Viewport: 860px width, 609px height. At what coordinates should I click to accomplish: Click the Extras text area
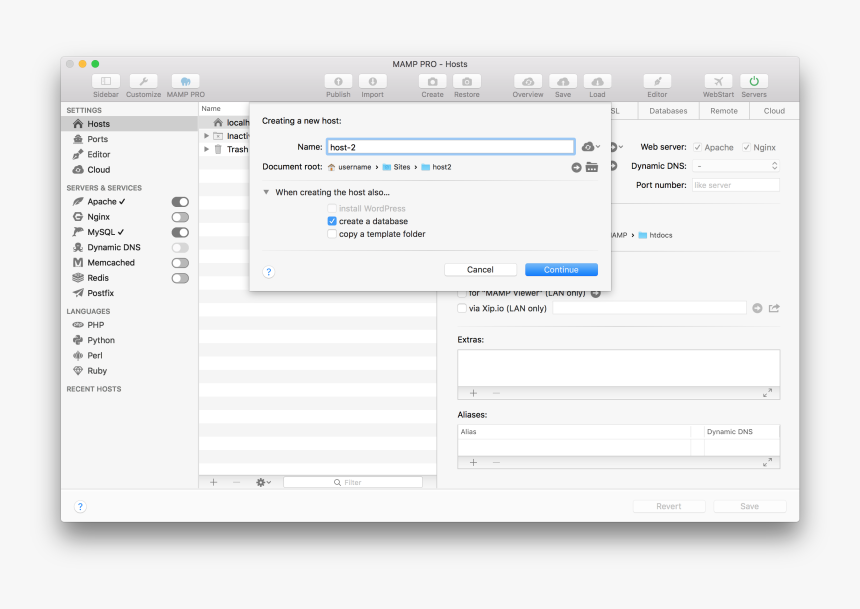619,368
